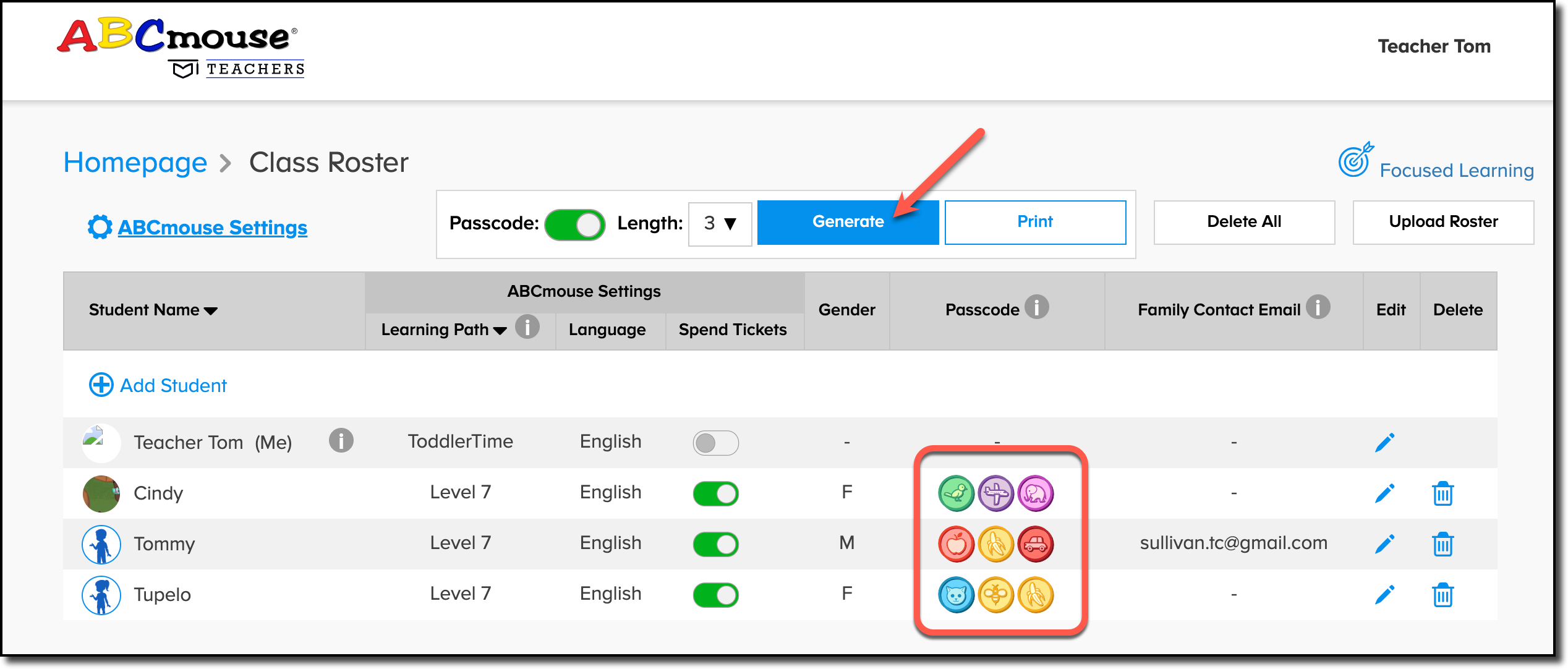Open the Passcode column info tooltip
This screenshot has width=1568, height=669.
point(1036,307)
